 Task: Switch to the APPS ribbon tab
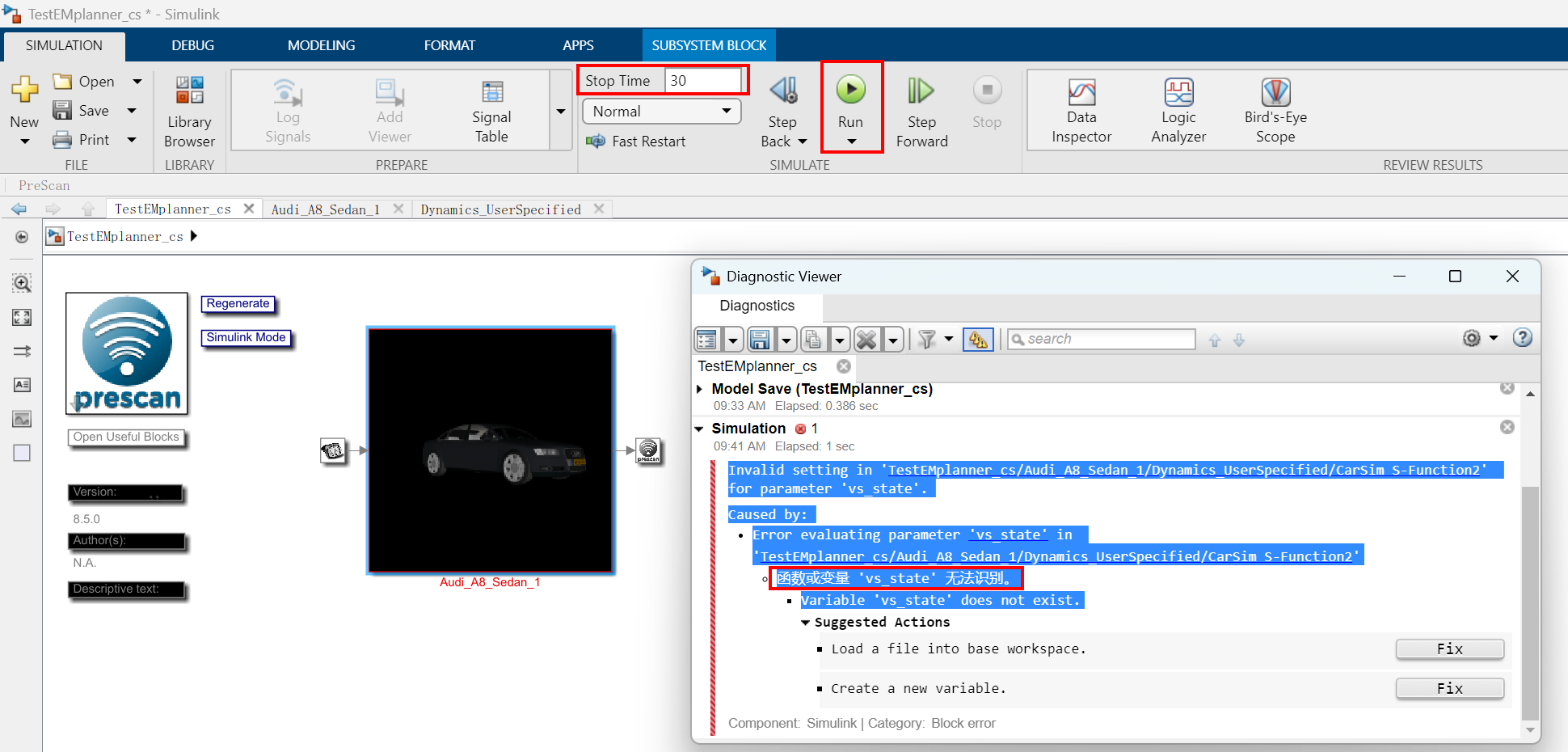coord(578,45)
